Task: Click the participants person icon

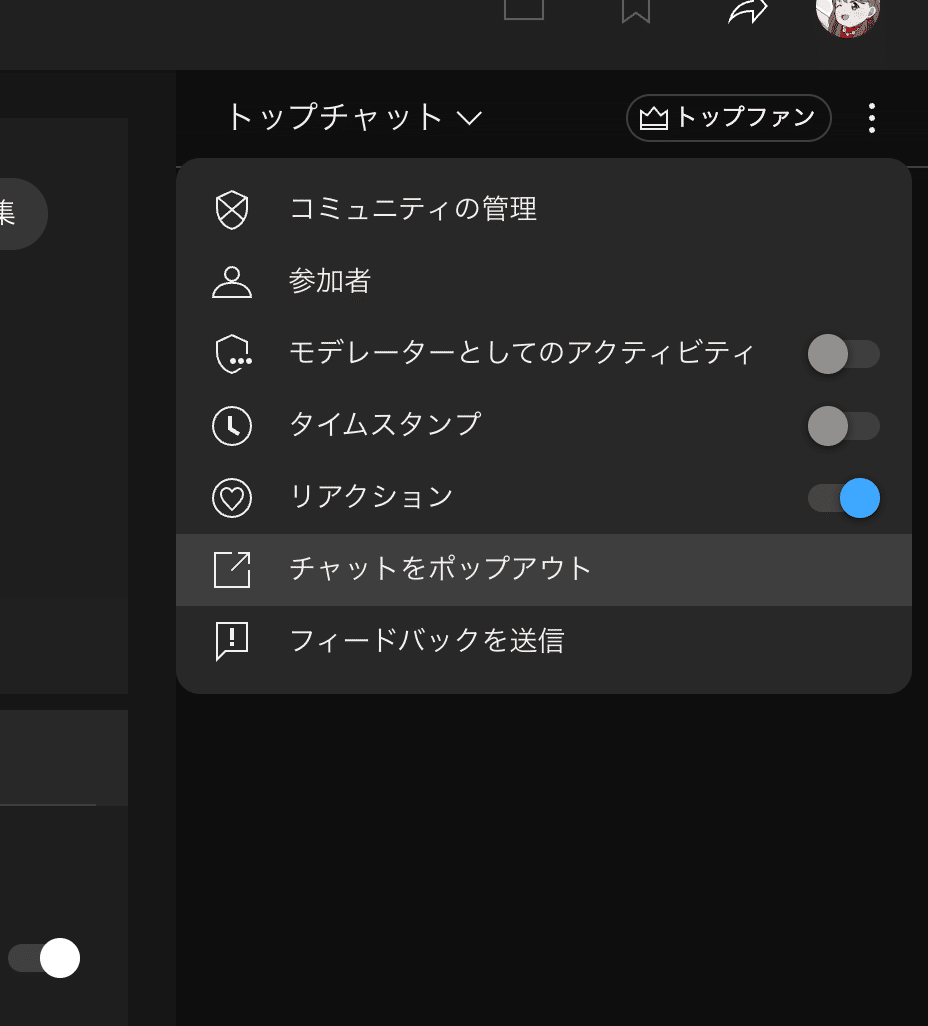Action: [232, 282]
